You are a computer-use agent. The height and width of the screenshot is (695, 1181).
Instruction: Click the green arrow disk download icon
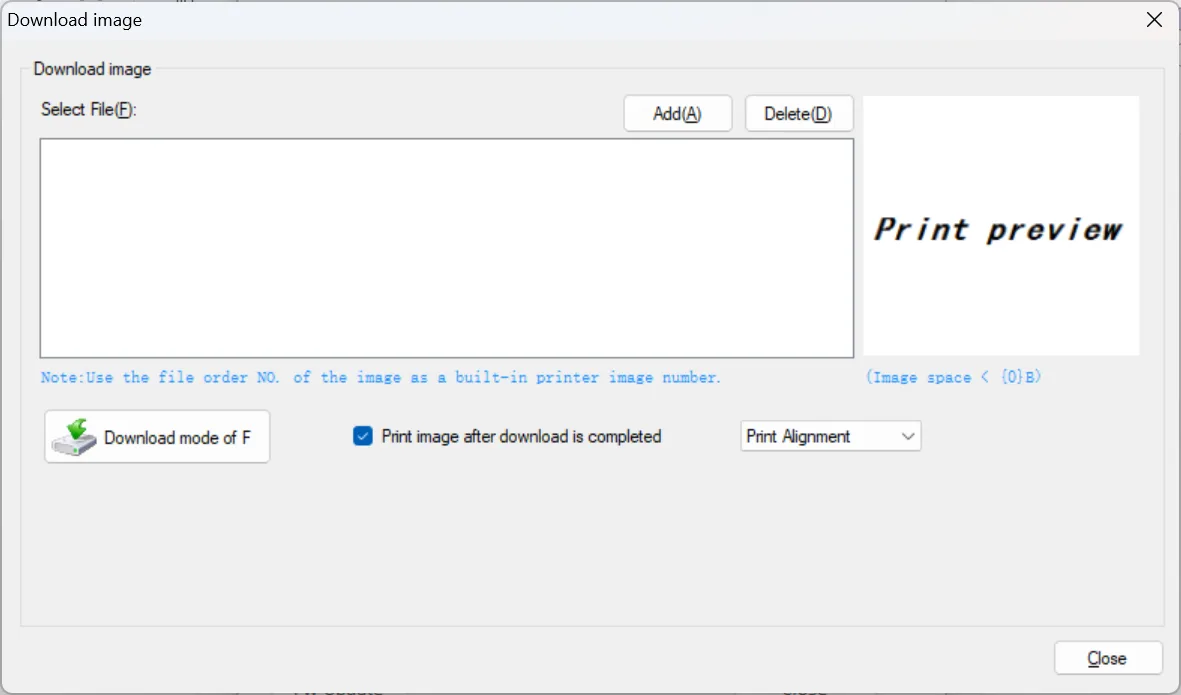coord(74,437)
